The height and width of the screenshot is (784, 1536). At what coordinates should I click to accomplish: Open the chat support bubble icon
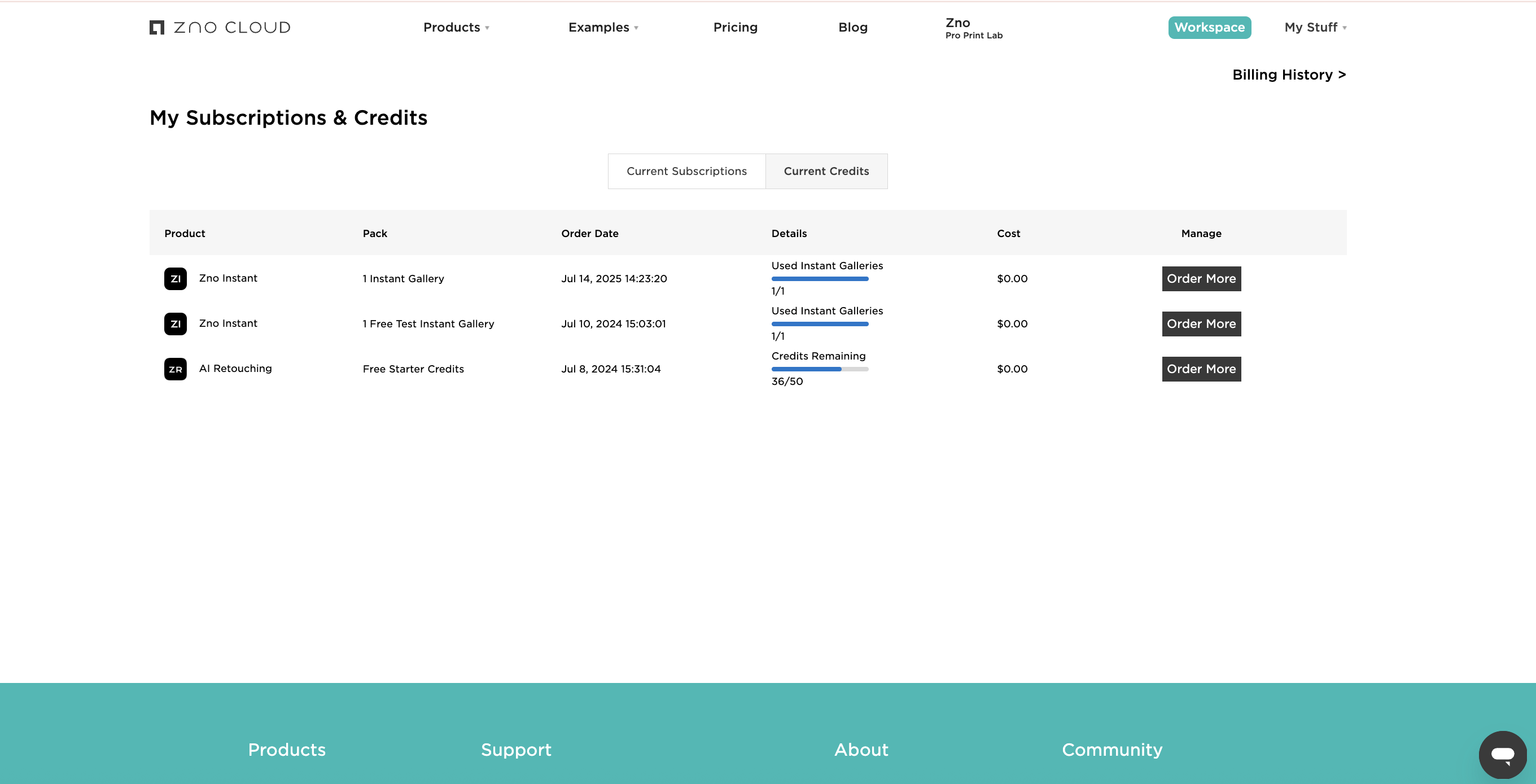point(1503,755)
